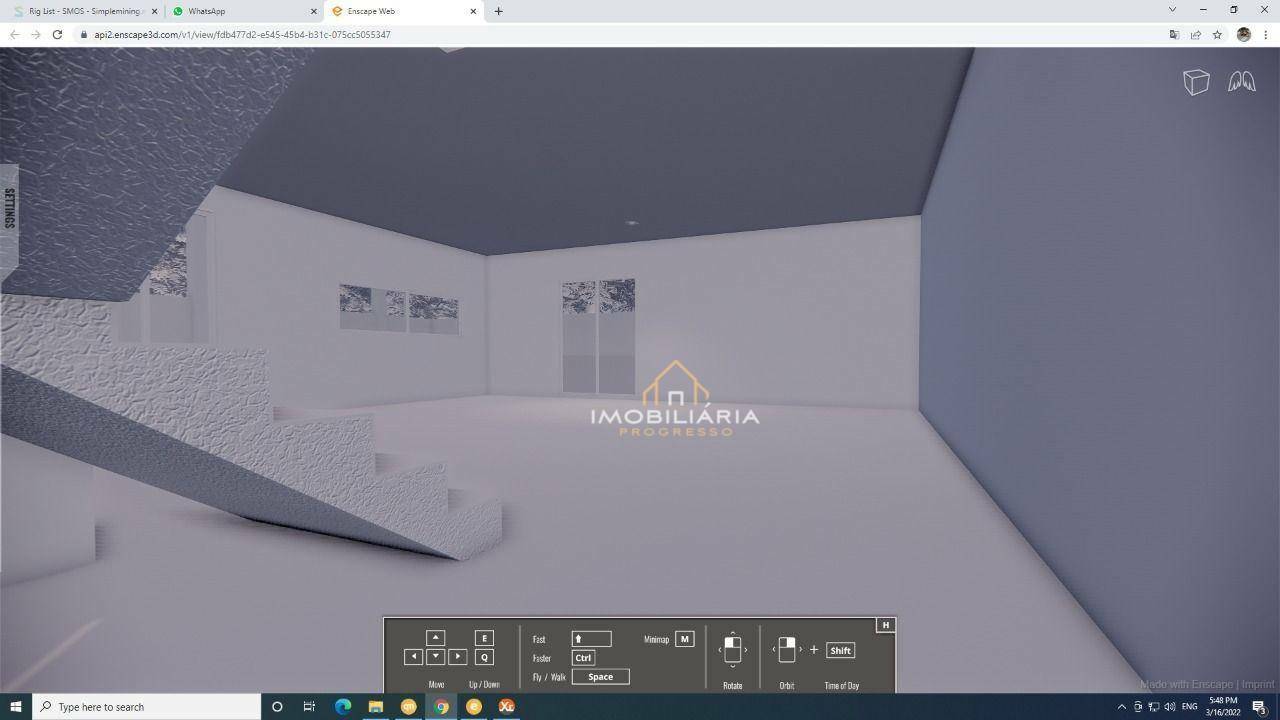Click the left arrow move key
Viewport: 1280px width, 720px height.
tap(413, 657)
